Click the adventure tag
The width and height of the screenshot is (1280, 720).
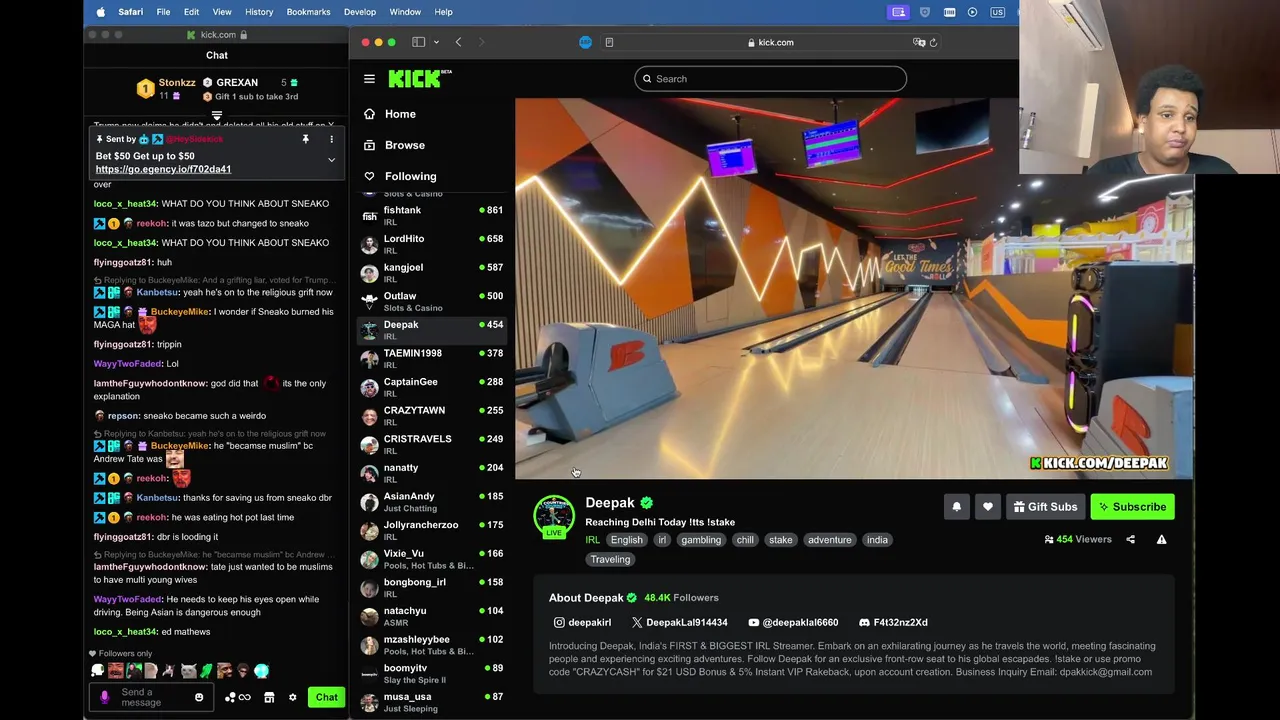click(x=830, y=540)
